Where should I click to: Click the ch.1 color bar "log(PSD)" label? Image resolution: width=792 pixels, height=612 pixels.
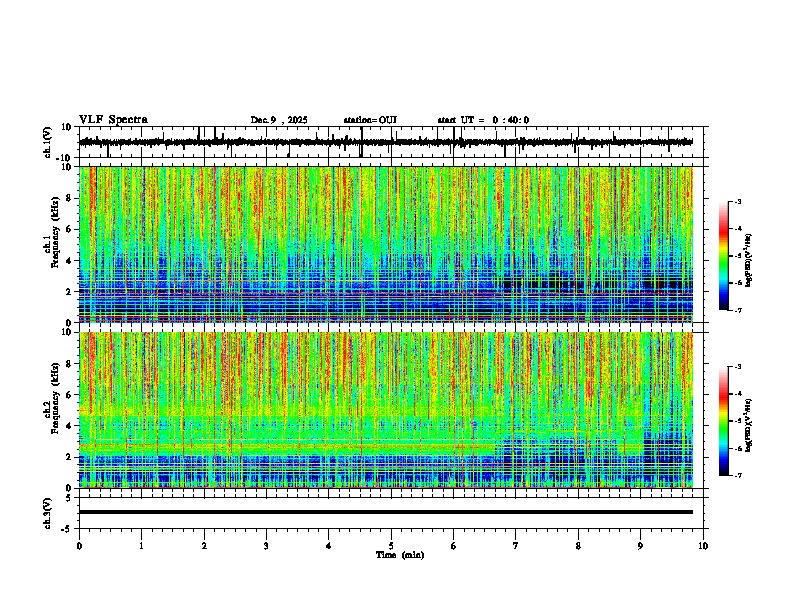click(x=749, y=261)
